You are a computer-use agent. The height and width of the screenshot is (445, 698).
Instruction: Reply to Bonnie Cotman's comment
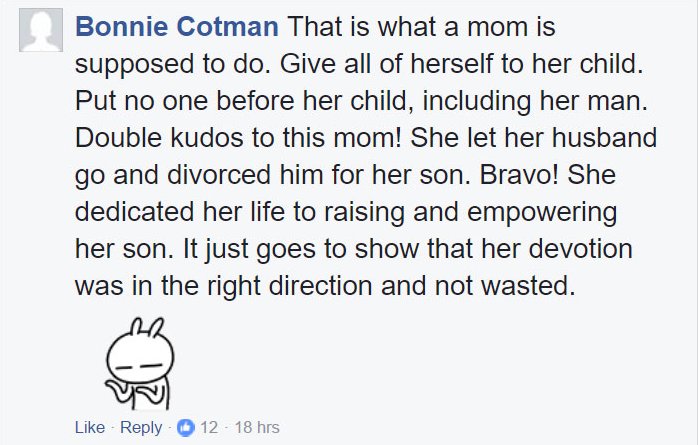pyautogui.click(x=141, y=428)
